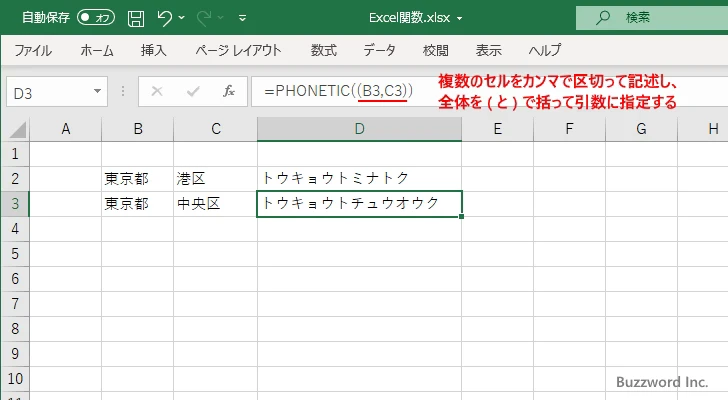
Task: Open the file name dropdown next to Excel関数.xlsx
Action: 459,18
